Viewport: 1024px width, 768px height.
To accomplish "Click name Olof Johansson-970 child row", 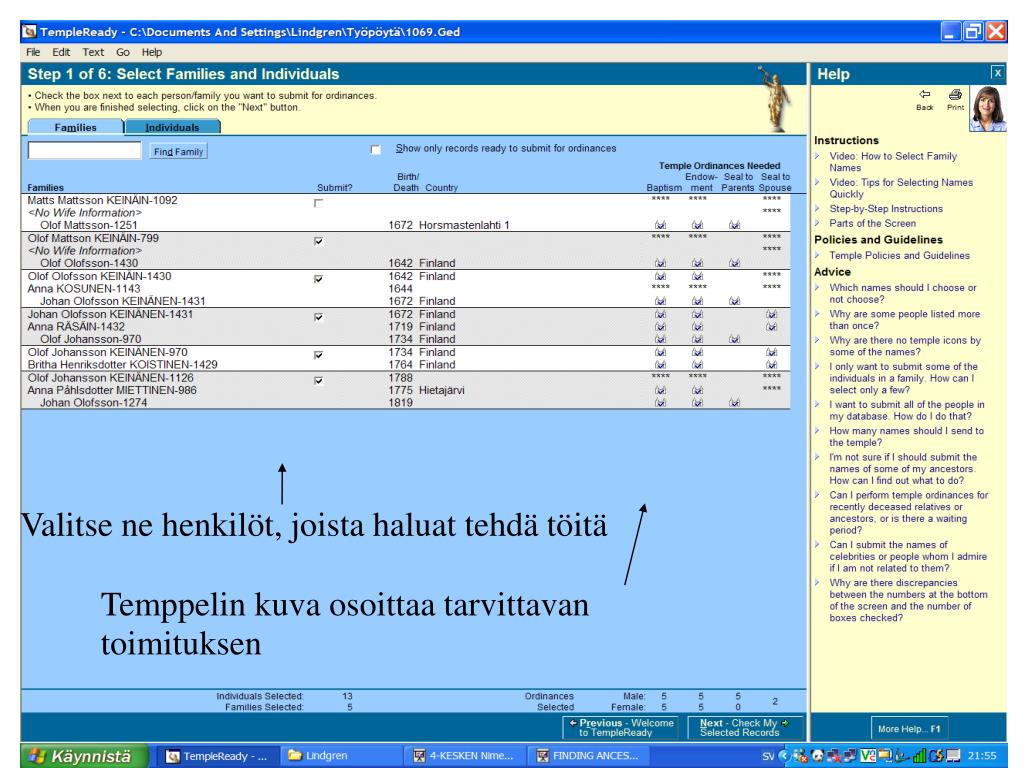I will [90, 339].
